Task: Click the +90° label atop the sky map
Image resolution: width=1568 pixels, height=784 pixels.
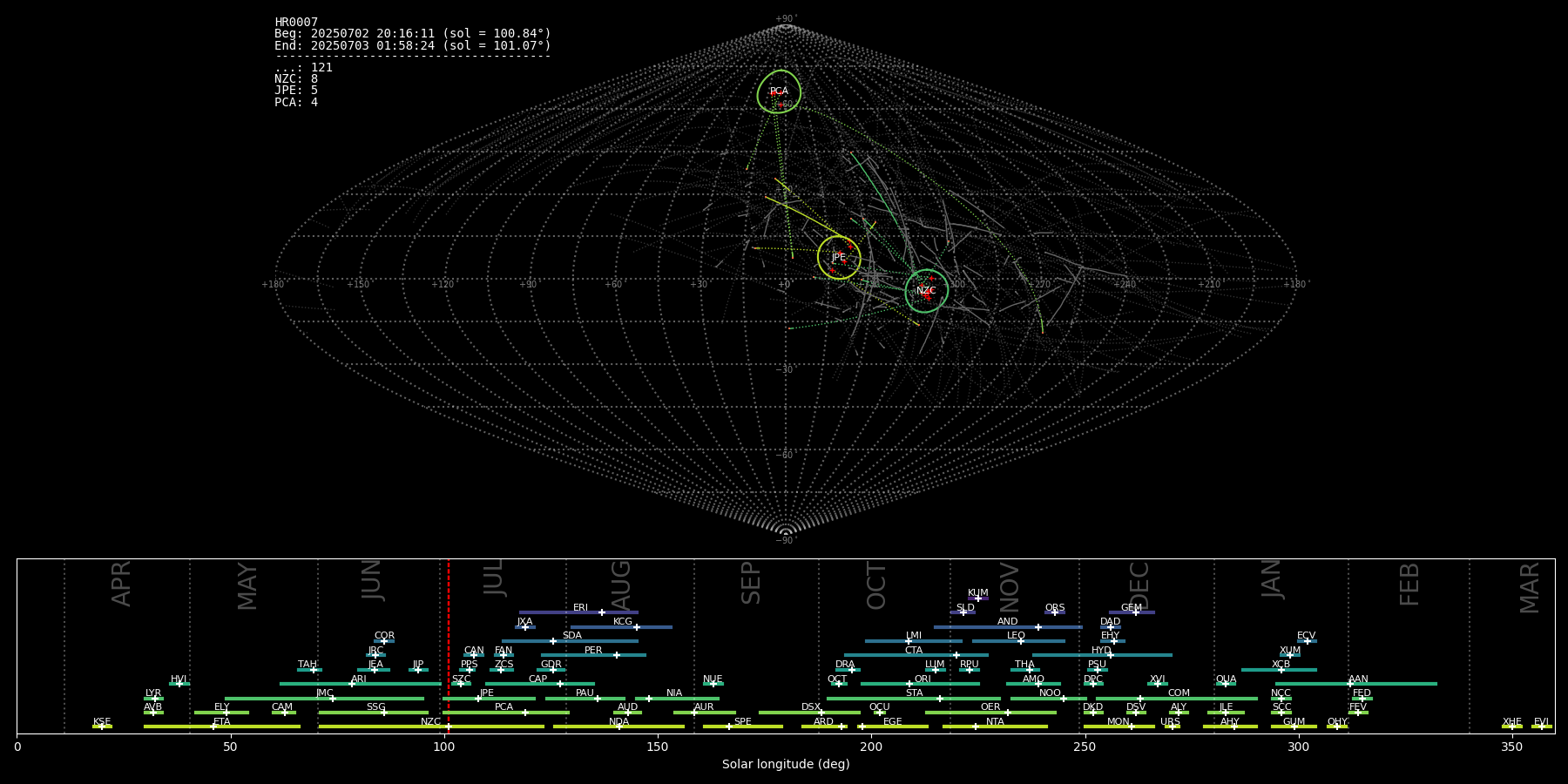Action: pyautogui.click(x=786, y=18)
